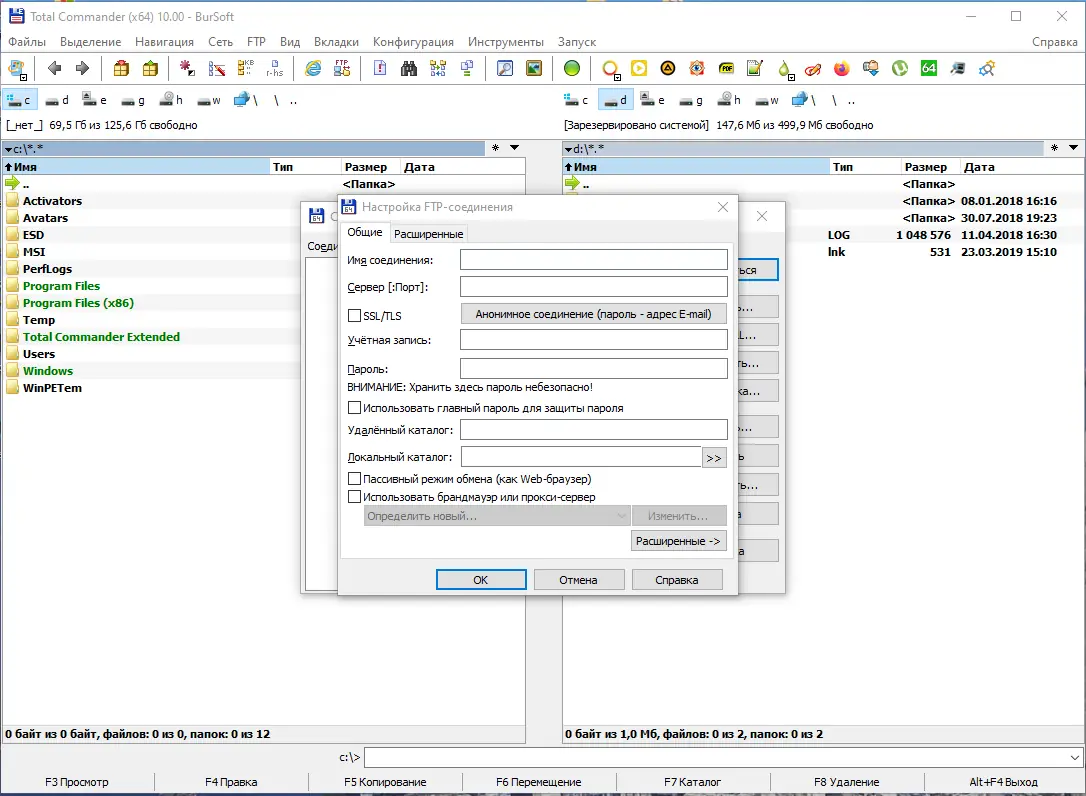Switch to the Расширенные tab
Image resolution: width=1086 pixels, height=796 pixels.
[x=428, y=234]
